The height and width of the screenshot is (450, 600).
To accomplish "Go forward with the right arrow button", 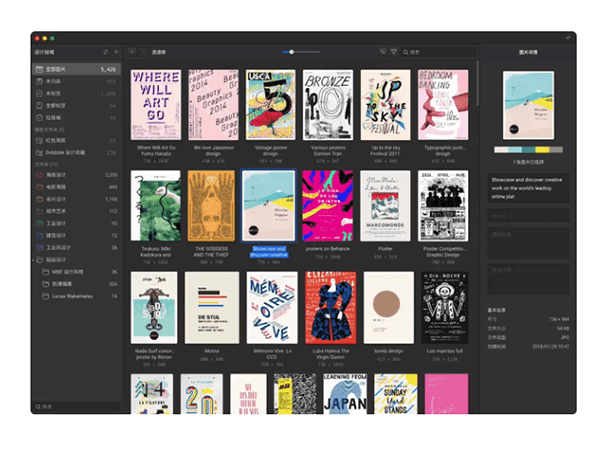I will [x=142, y=52].
